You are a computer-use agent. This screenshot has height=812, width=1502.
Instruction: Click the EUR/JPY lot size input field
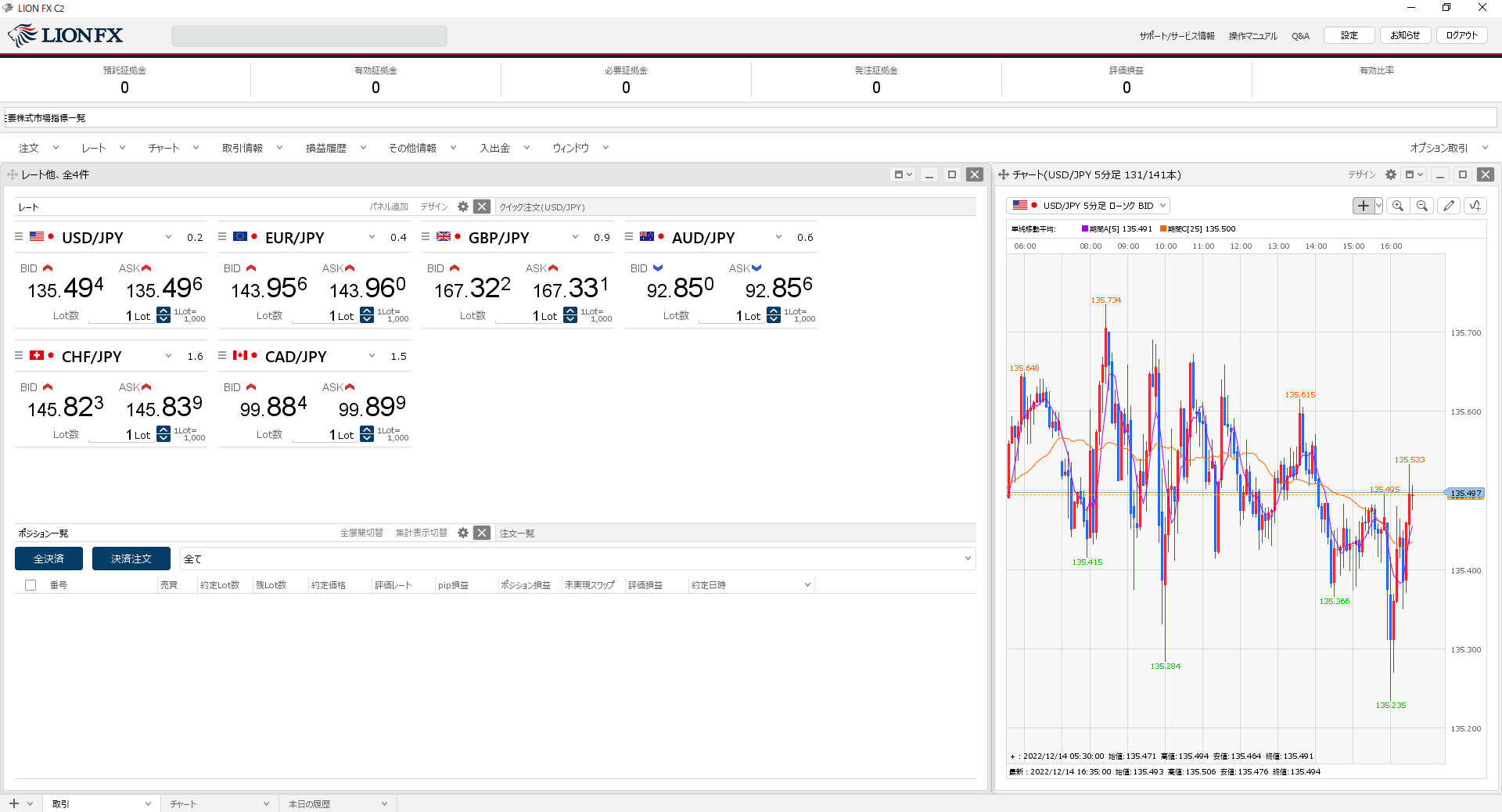tap(325, 316)
